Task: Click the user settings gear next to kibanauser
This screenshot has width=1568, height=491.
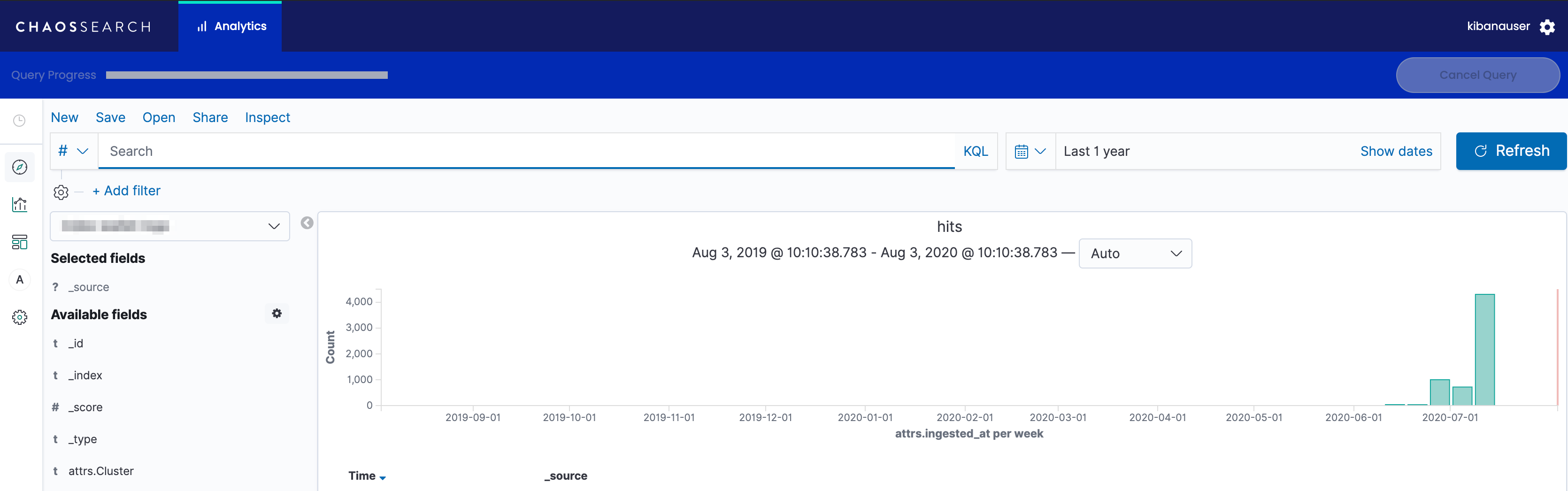Action: coord(1547,27)
